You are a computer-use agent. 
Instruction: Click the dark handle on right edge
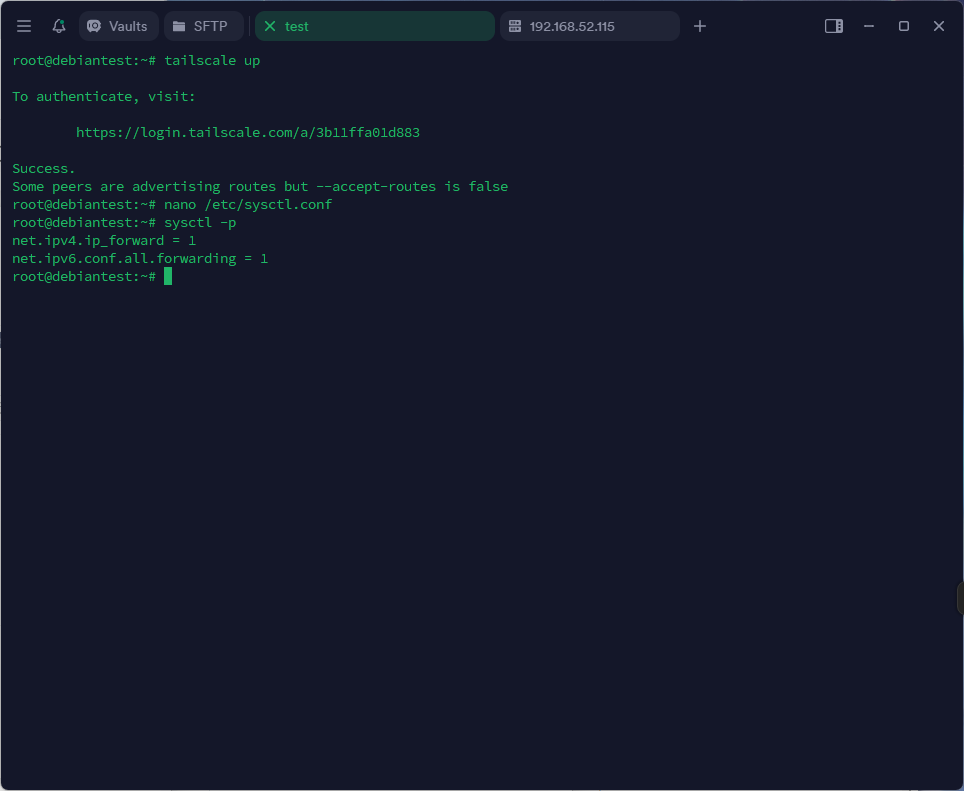[x=959, y=597]
